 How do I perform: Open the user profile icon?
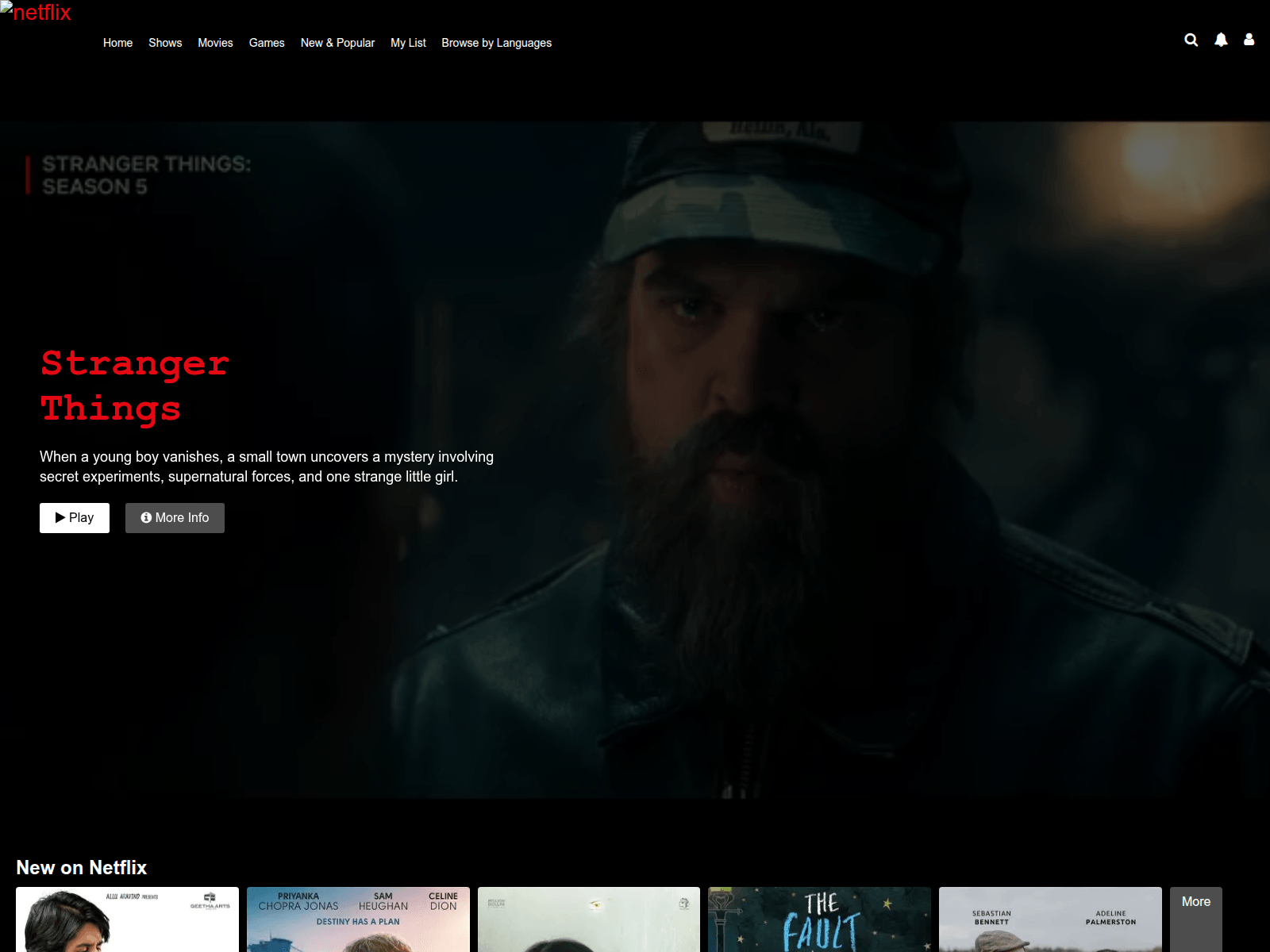pos(1249,40)
